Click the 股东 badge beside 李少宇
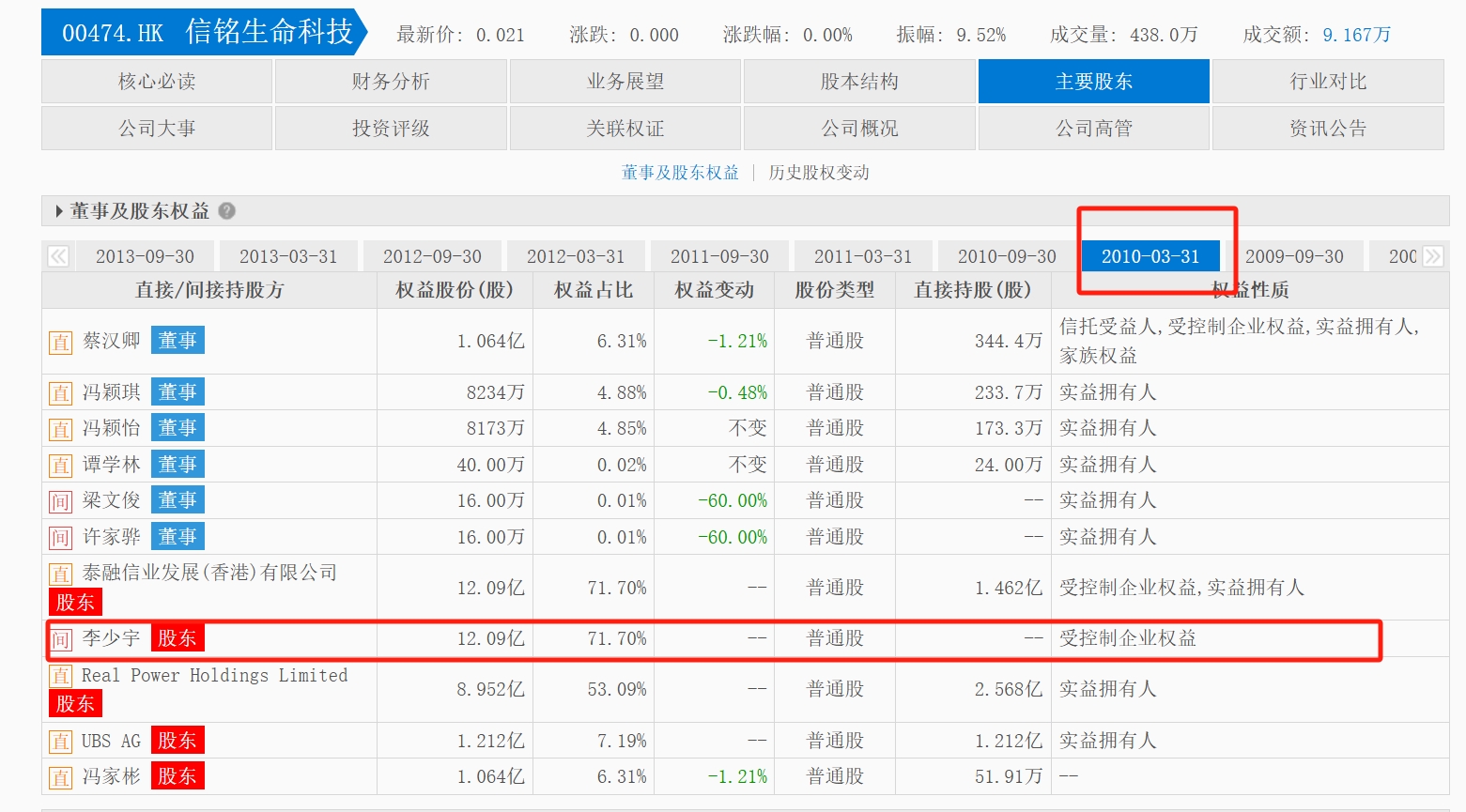Image resolution: width=1466 pixels, height=812 pixels. click(x=177, y=638)
